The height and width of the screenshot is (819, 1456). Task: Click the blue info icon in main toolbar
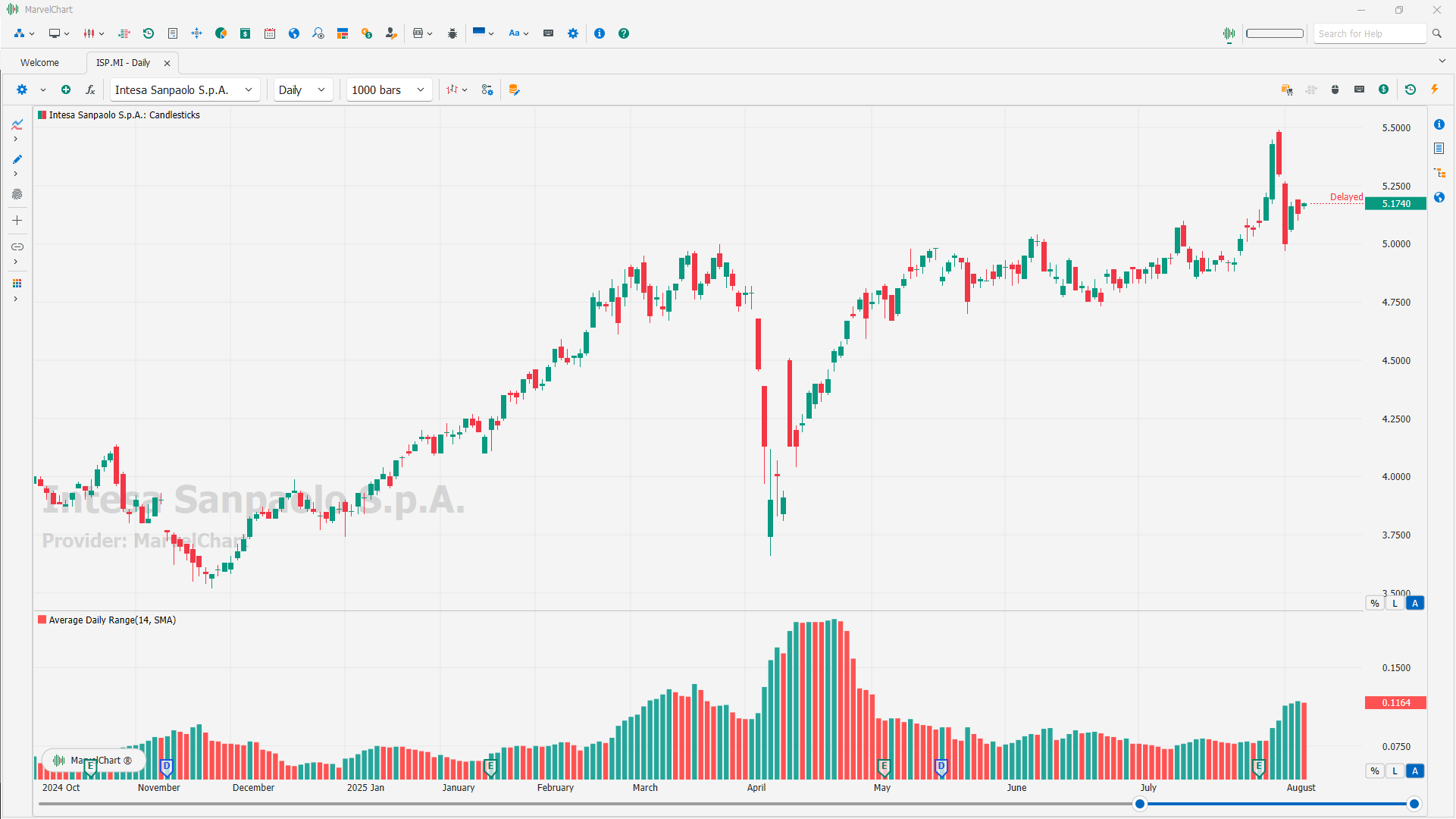coord(600,33)
